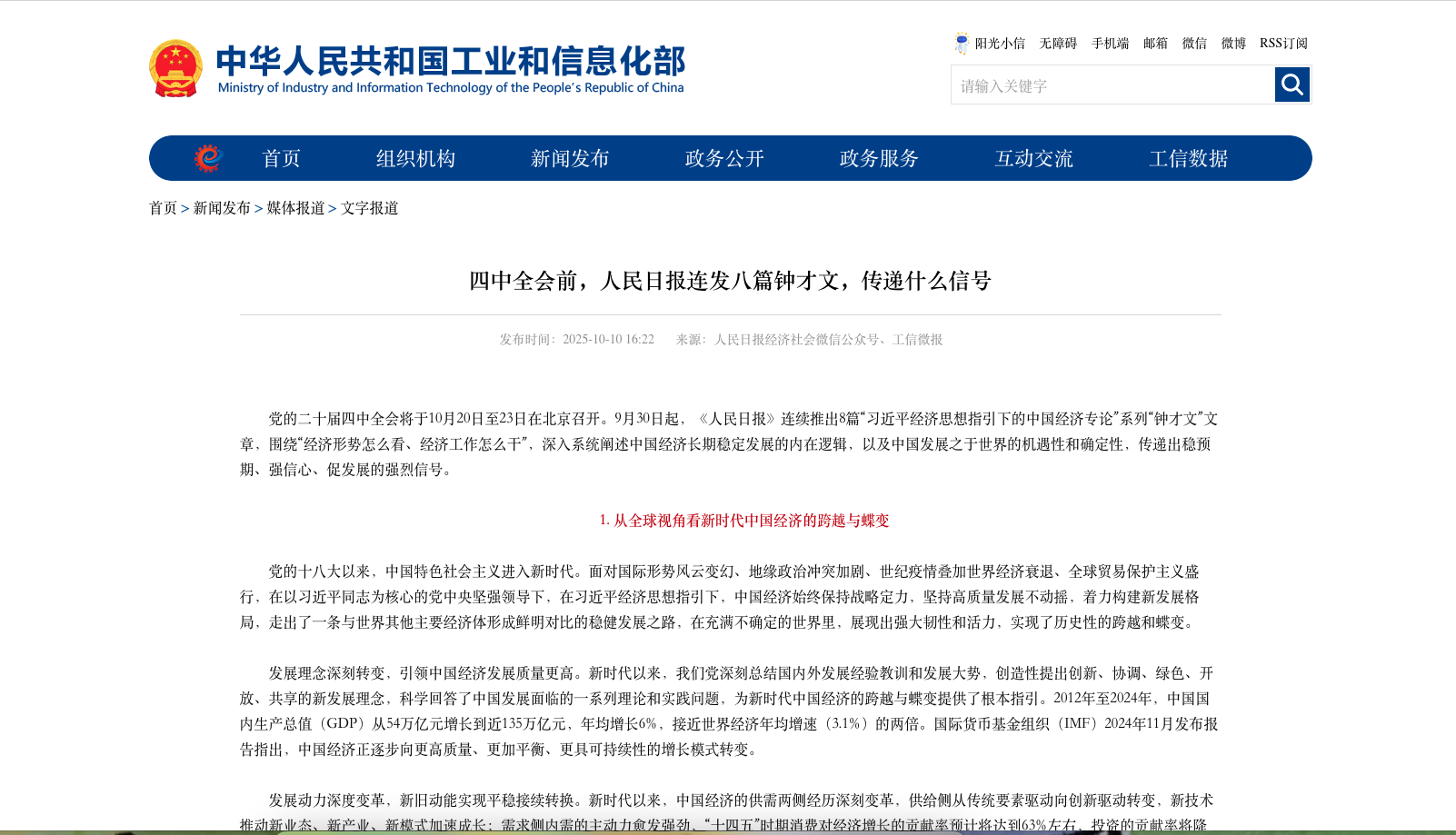Open the 微博 Weibo link

[x=1232, y=43]
